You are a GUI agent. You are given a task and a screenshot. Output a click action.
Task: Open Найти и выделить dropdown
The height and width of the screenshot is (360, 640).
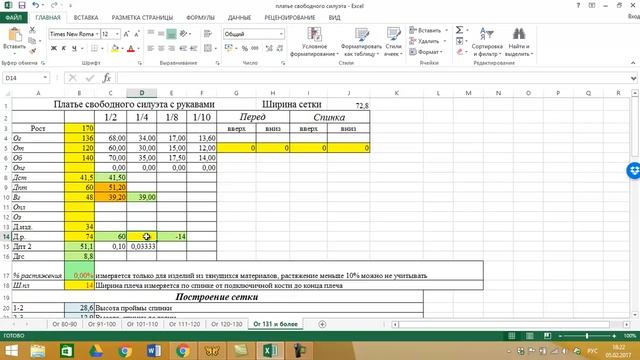(x=519, y=42)
